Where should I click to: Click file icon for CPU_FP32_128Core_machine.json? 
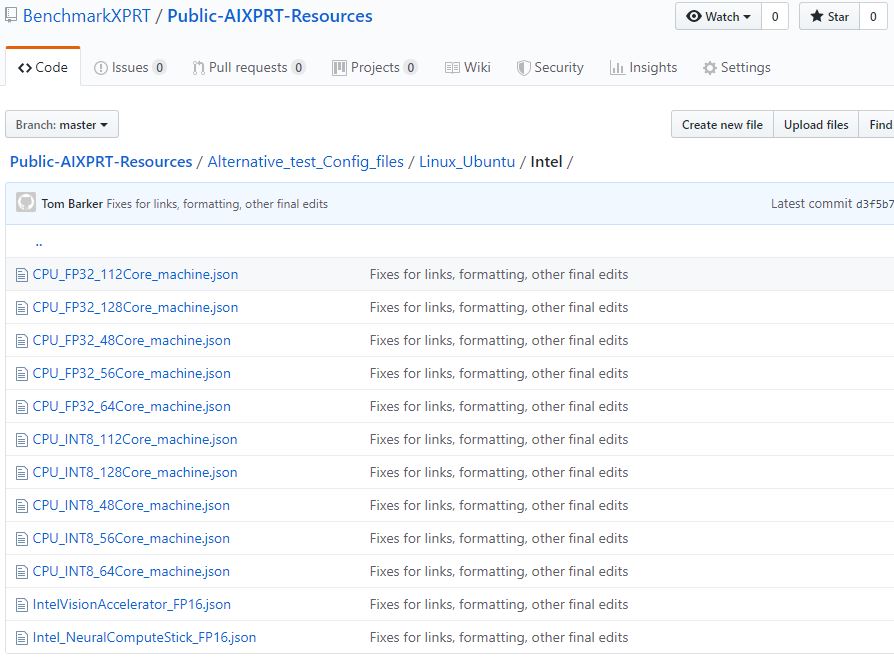(22, 308)
